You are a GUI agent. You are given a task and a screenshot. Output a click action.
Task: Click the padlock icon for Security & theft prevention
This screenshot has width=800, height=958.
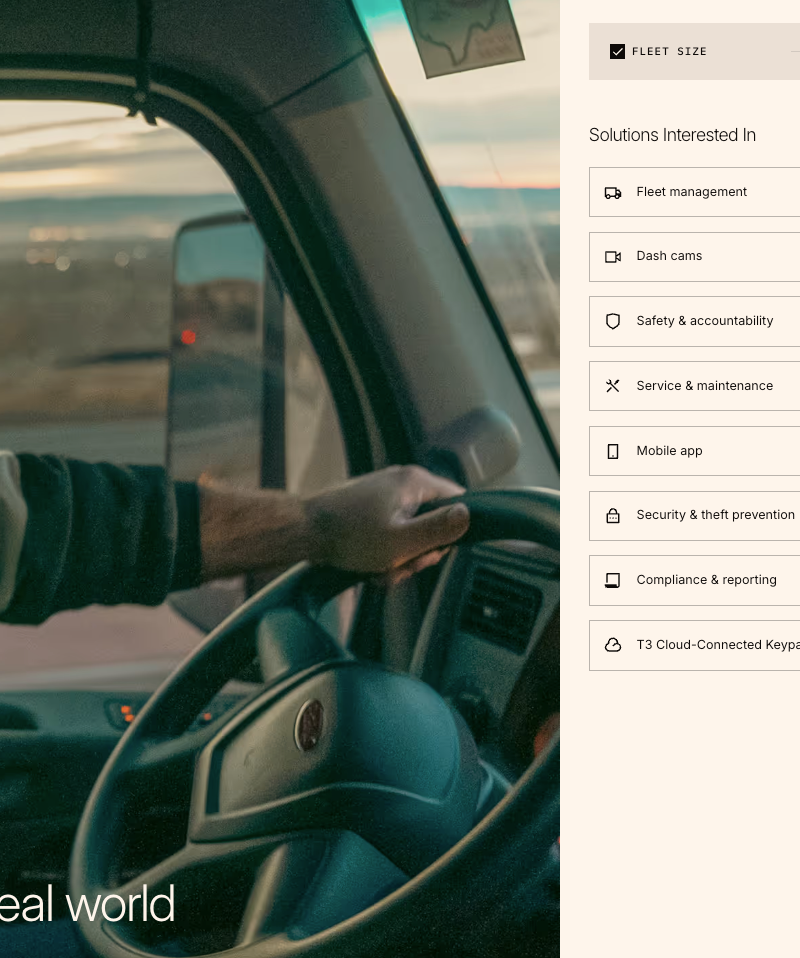pyautogui.click(x=612, y=516)
